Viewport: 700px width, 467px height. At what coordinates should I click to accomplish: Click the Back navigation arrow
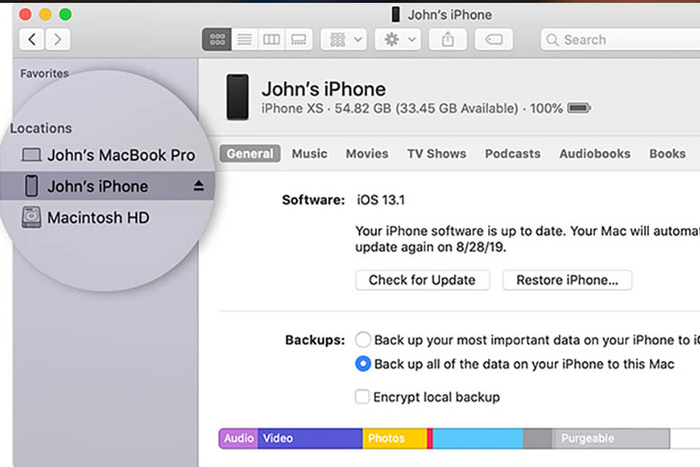(33, 40)
